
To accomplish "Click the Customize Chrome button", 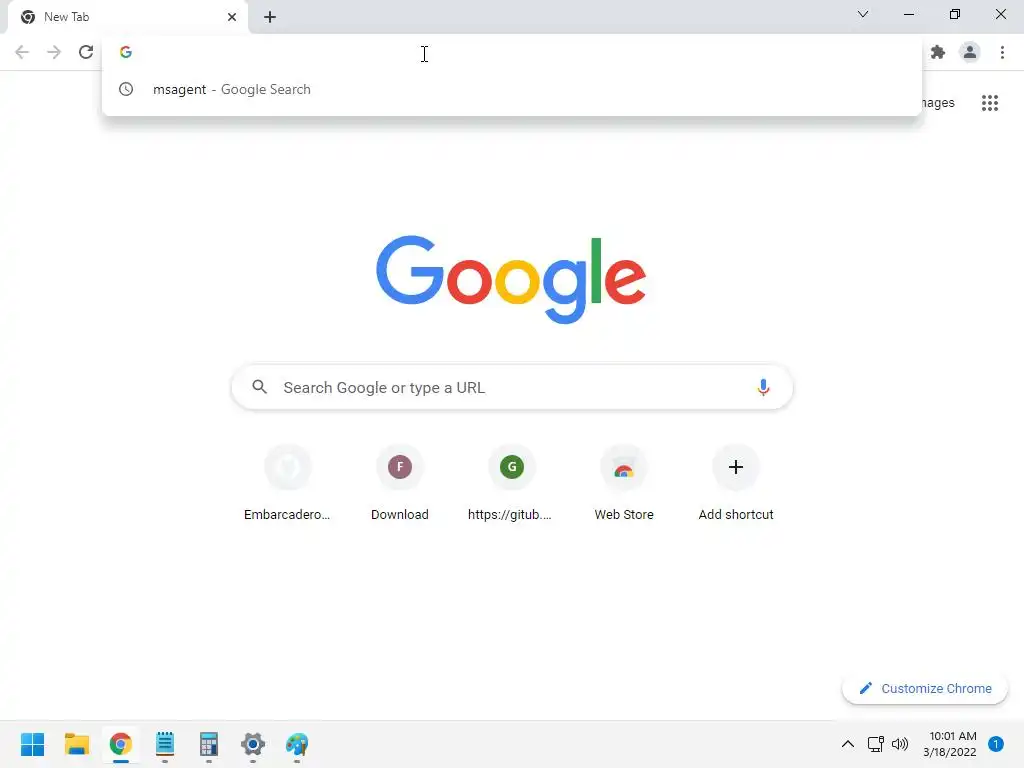I will pyautogui.click(x=925, y=688).
